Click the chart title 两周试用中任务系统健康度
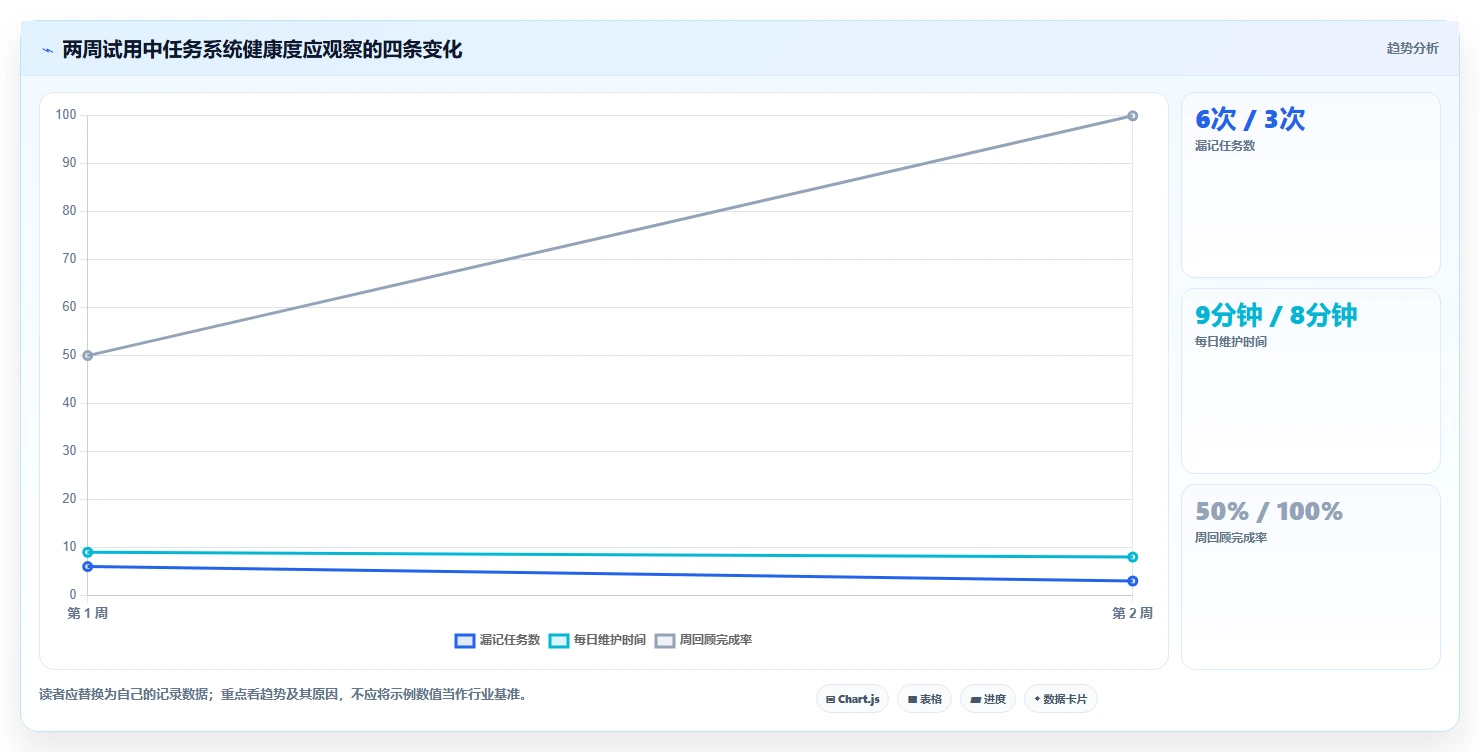Image resolution: width=1480 pixels, height=752 pixels. [x=262, y=50]
